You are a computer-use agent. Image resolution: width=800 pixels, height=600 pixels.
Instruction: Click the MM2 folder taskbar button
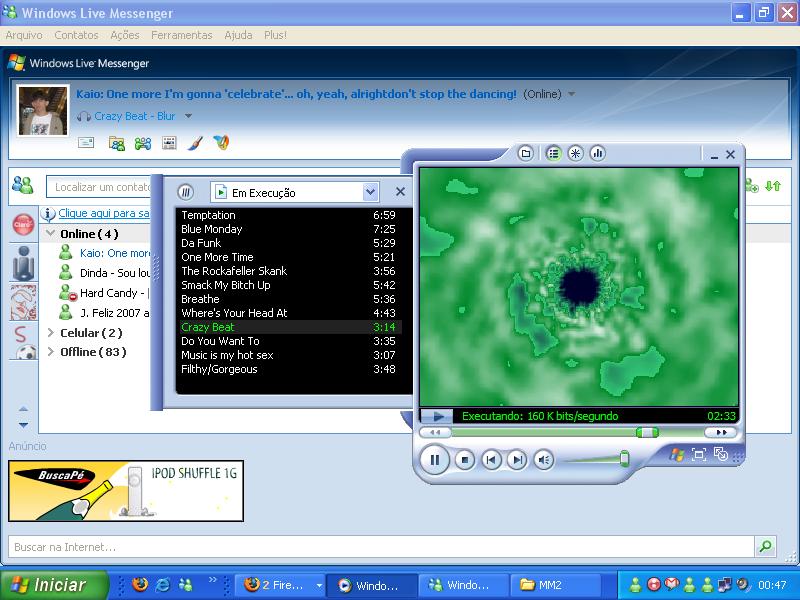coord(556,585)
